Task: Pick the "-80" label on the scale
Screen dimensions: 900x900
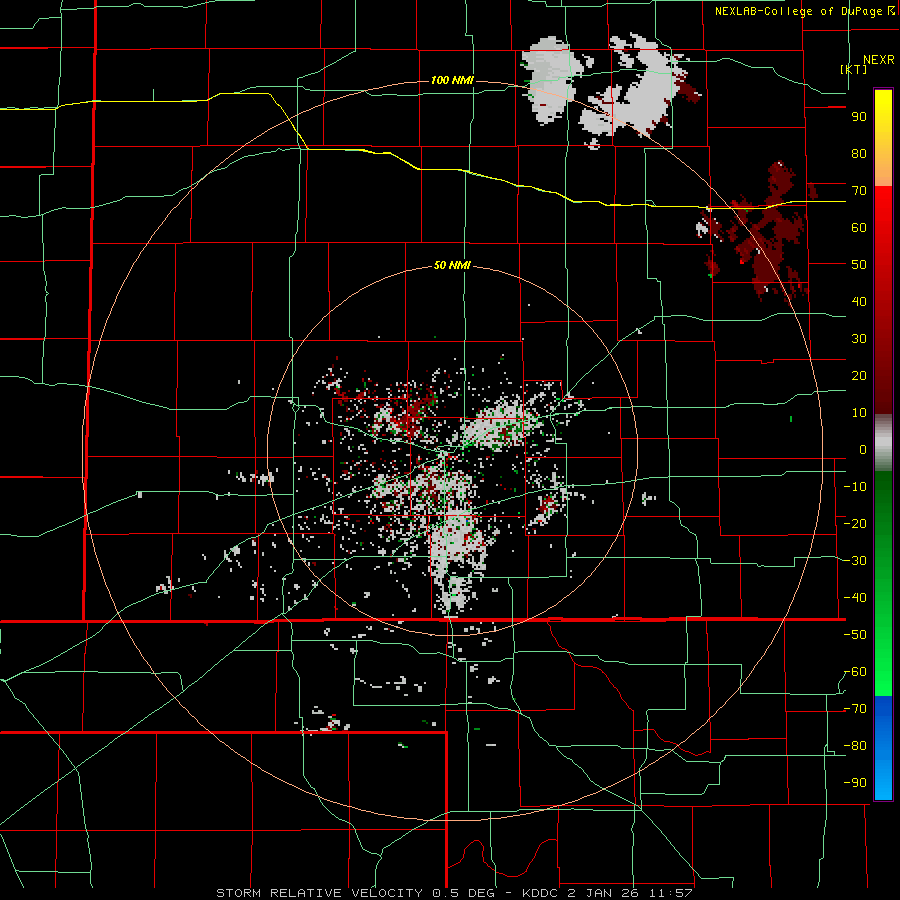Action: pos(855,746)
